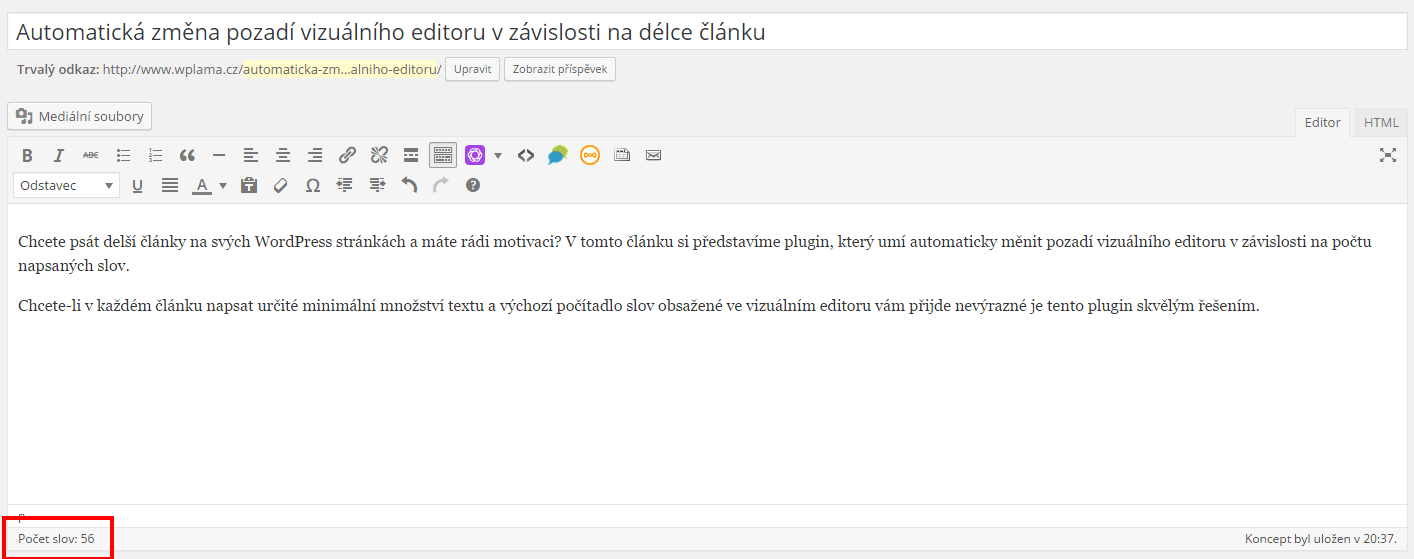Click 'Koncept byl uložen v 20:37.' status
This screenshot has height=559, width=1414.
point(1321,538)
